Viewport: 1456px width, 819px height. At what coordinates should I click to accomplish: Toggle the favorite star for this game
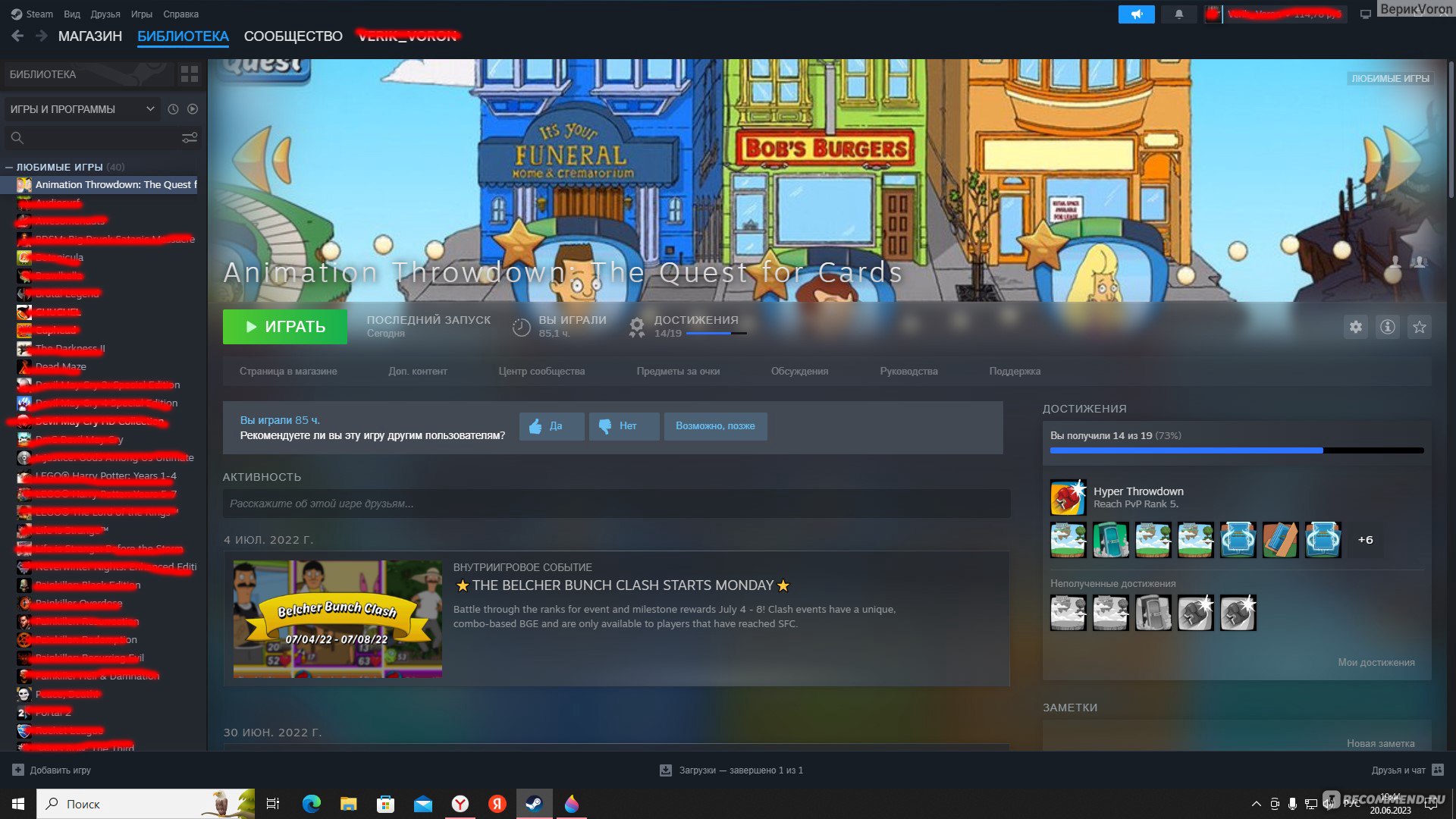(1419, 327)
